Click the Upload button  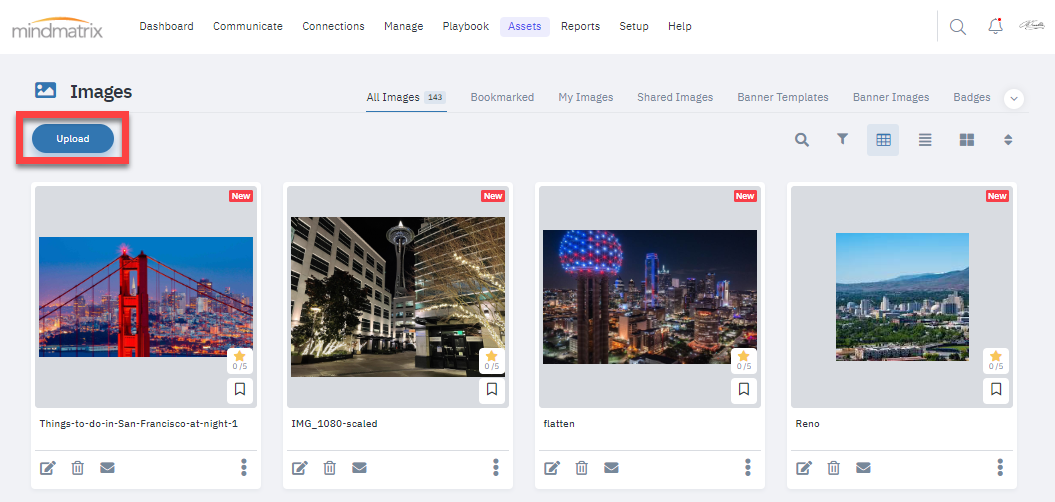73,139
